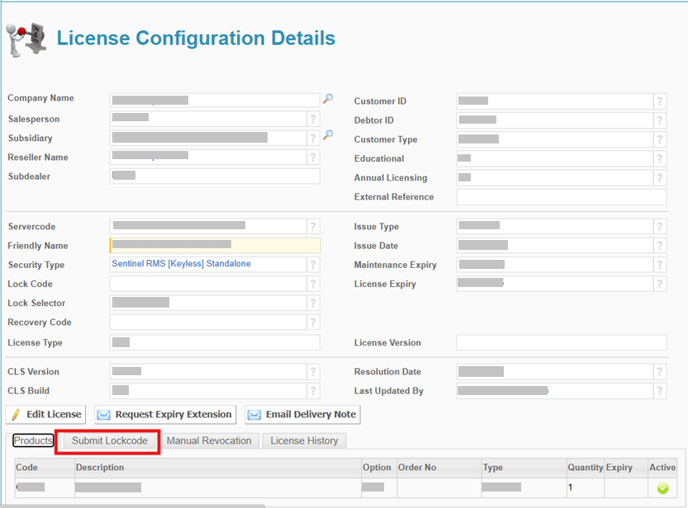Click the help icon next to Customer ID
This screenshot has width=688, height=508.
tap(659, 101)
